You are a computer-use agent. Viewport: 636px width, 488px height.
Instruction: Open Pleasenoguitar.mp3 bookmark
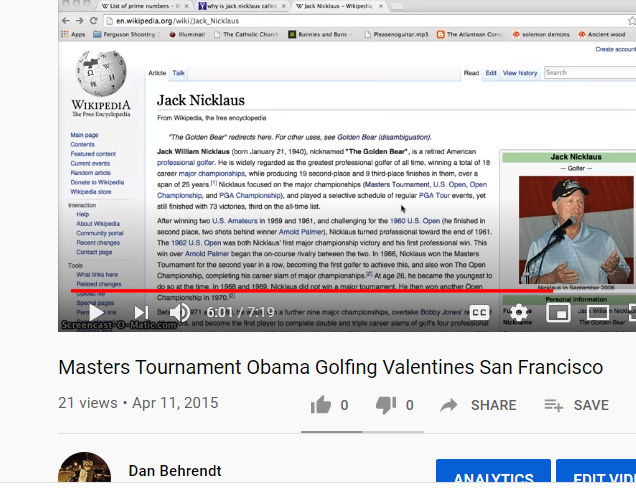click(x=396, y=34)
